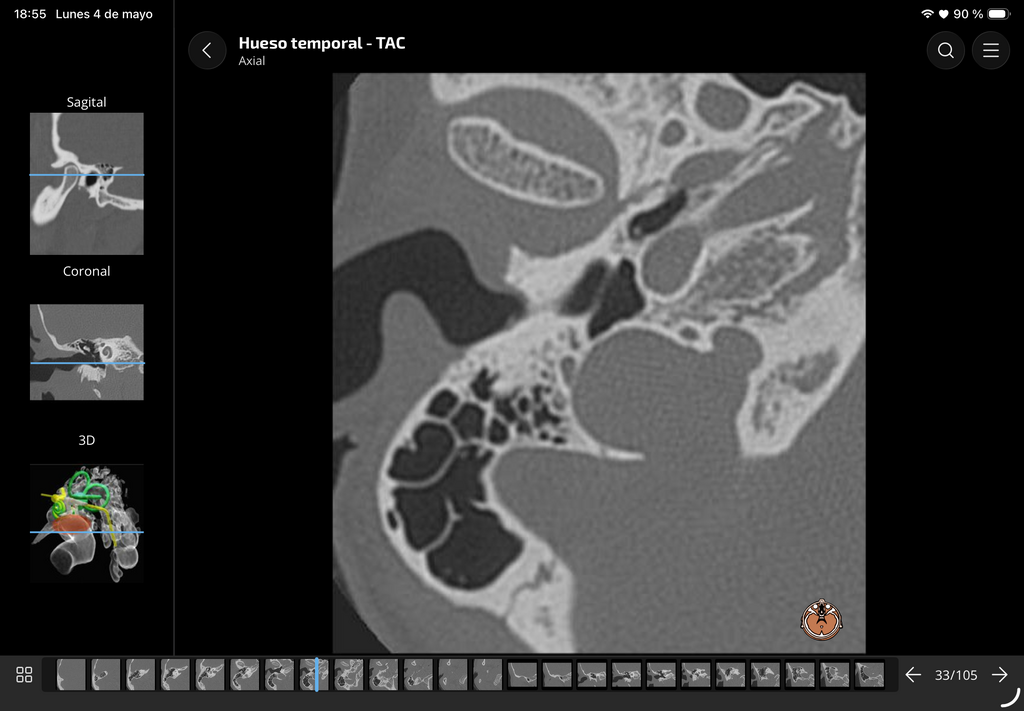Click the Coronal label in sidebar
Image resolution: width=1024 pixels, height=711 pixels.
[x=86, y=271]
